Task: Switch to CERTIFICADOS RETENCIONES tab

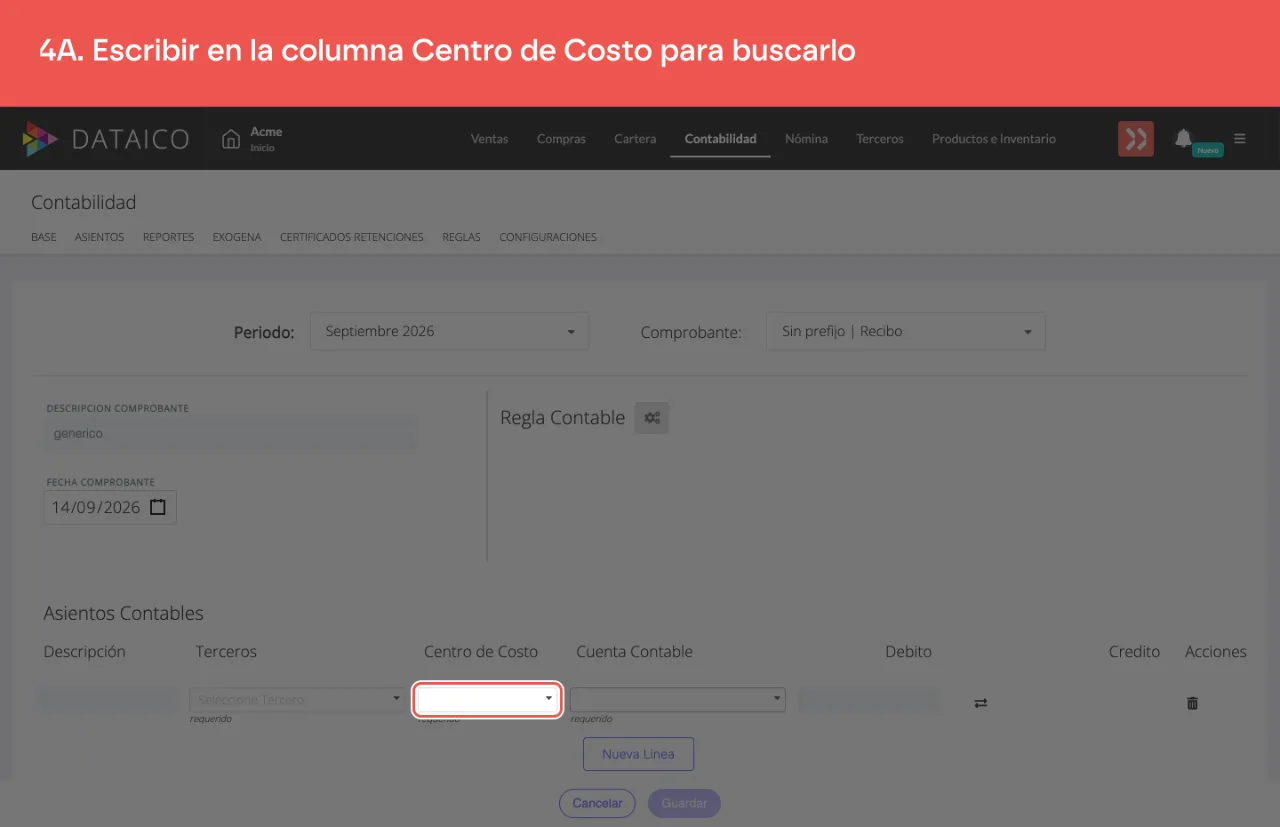Action: [352, 237]
